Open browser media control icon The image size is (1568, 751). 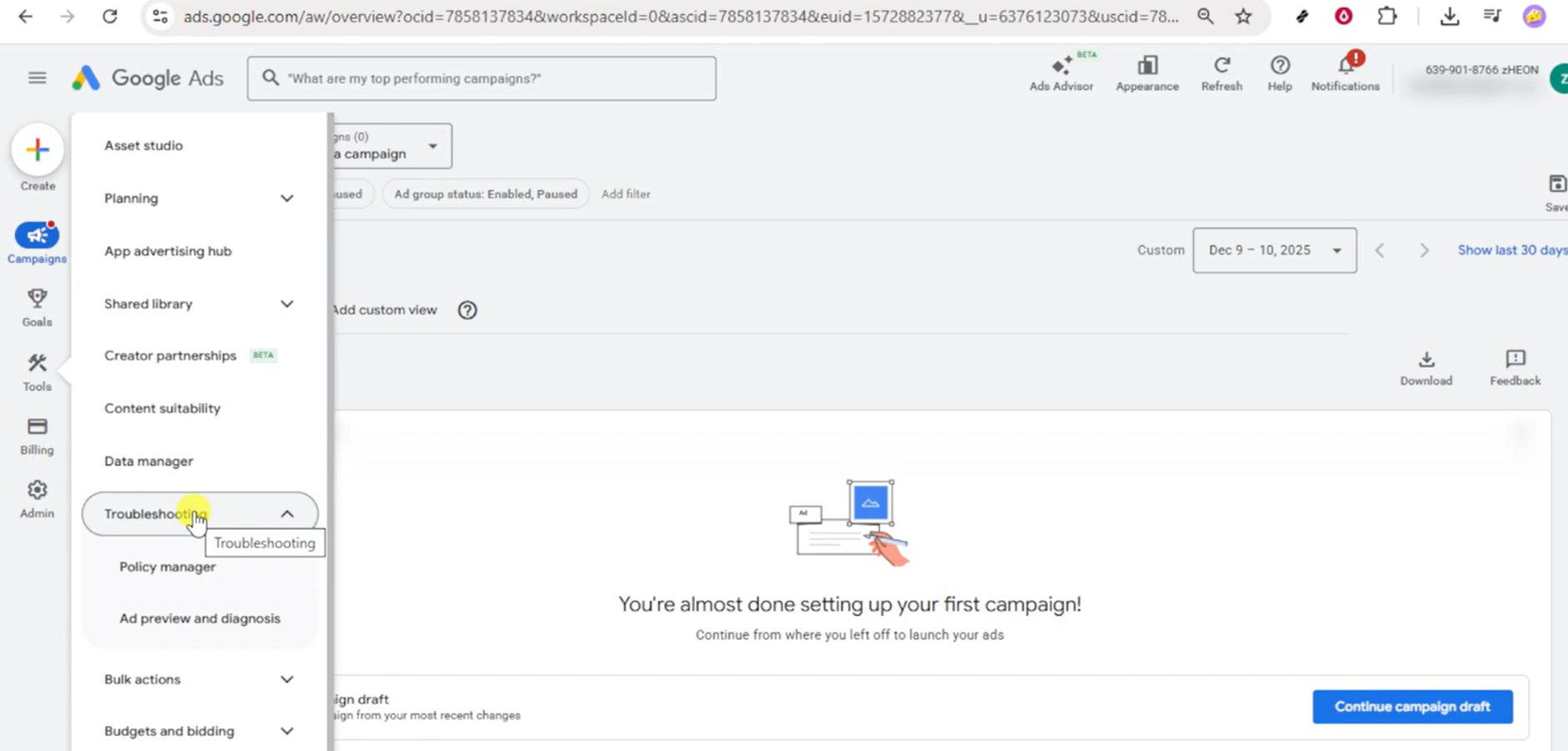click(1492, 16)
